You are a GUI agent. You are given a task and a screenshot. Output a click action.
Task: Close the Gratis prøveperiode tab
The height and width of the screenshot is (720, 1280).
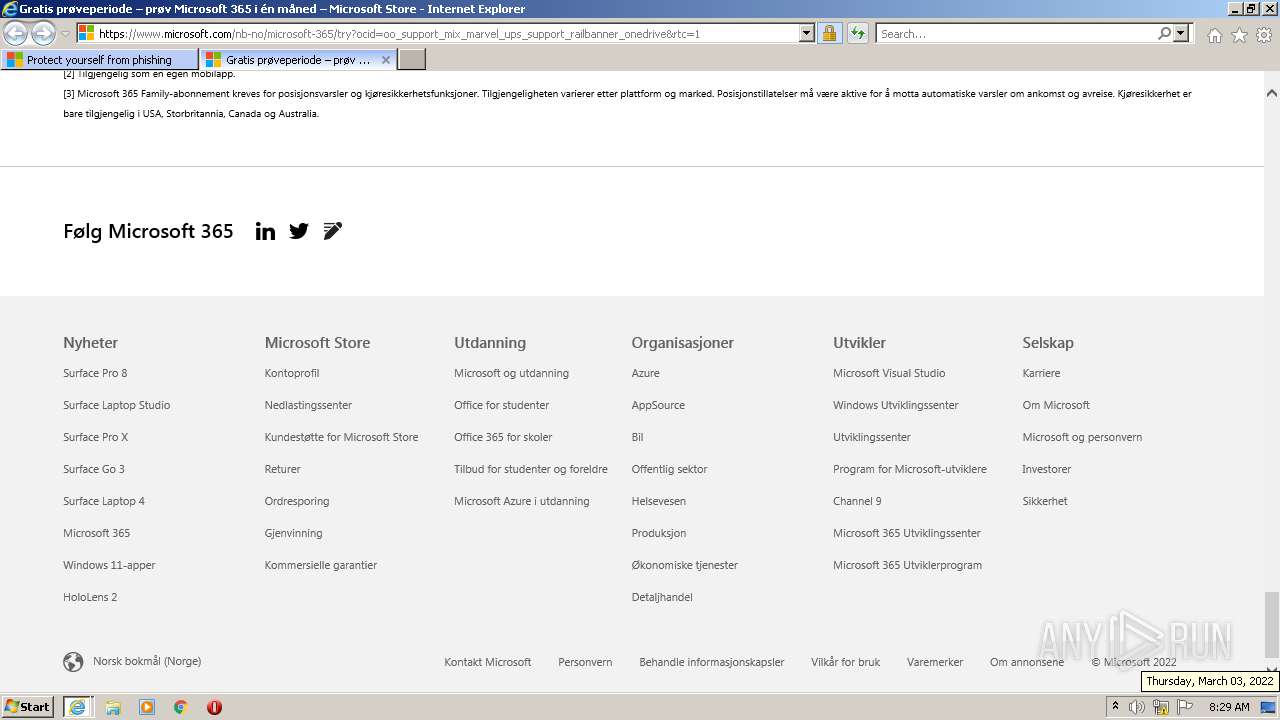tap(386, 60)
